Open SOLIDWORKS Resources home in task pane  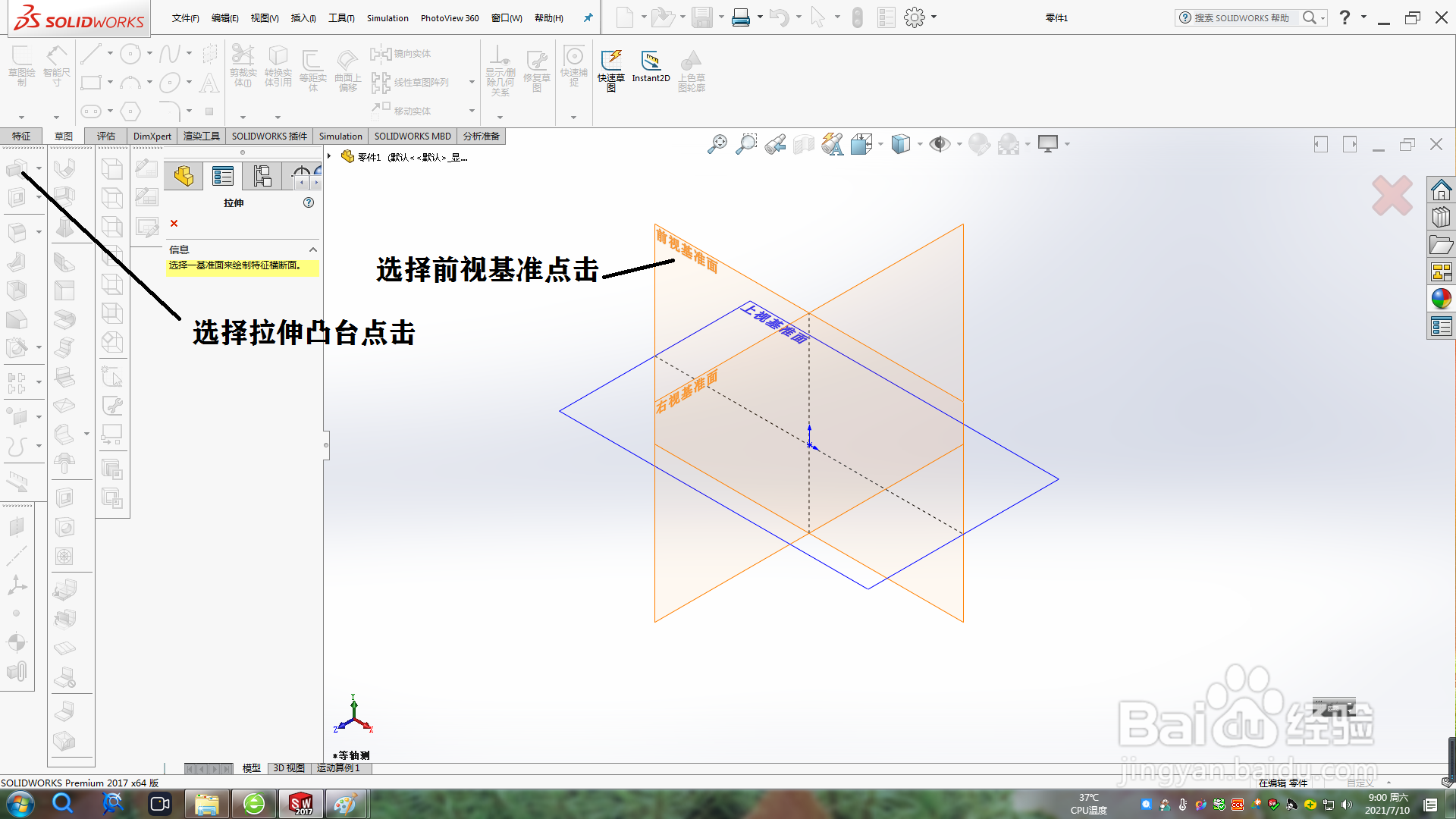1441,190
